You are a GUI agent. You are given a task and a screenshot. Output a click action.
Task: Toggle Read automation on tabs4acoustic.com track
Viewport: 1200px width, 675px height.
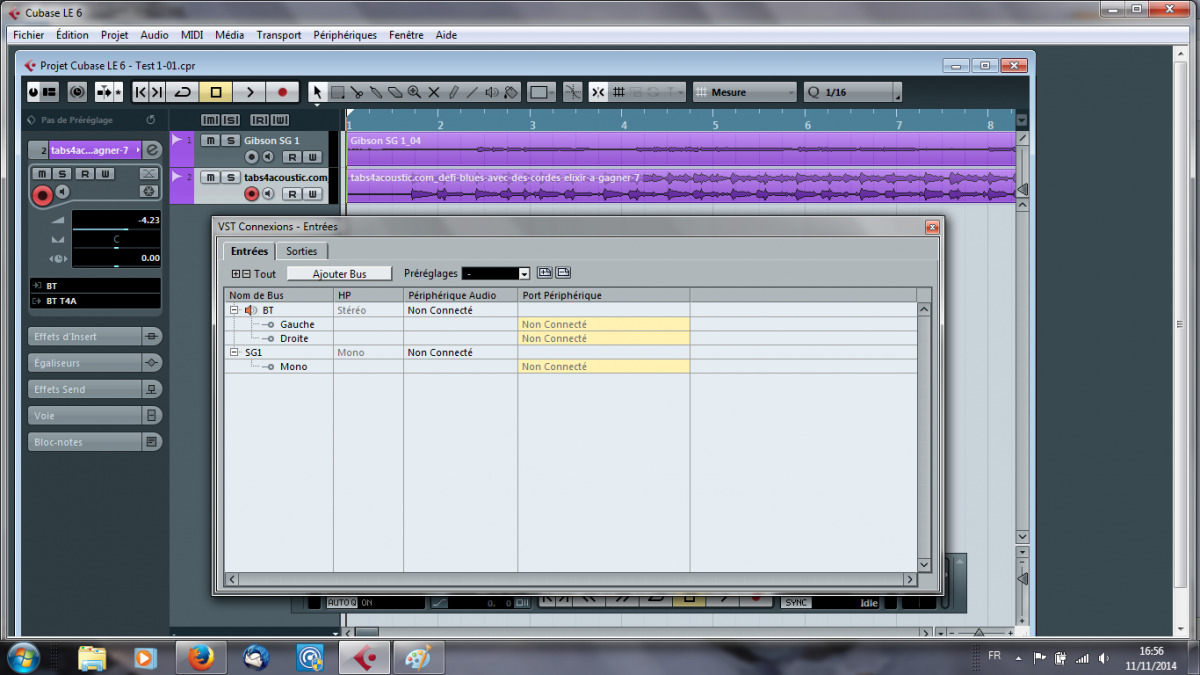point(290,194)
